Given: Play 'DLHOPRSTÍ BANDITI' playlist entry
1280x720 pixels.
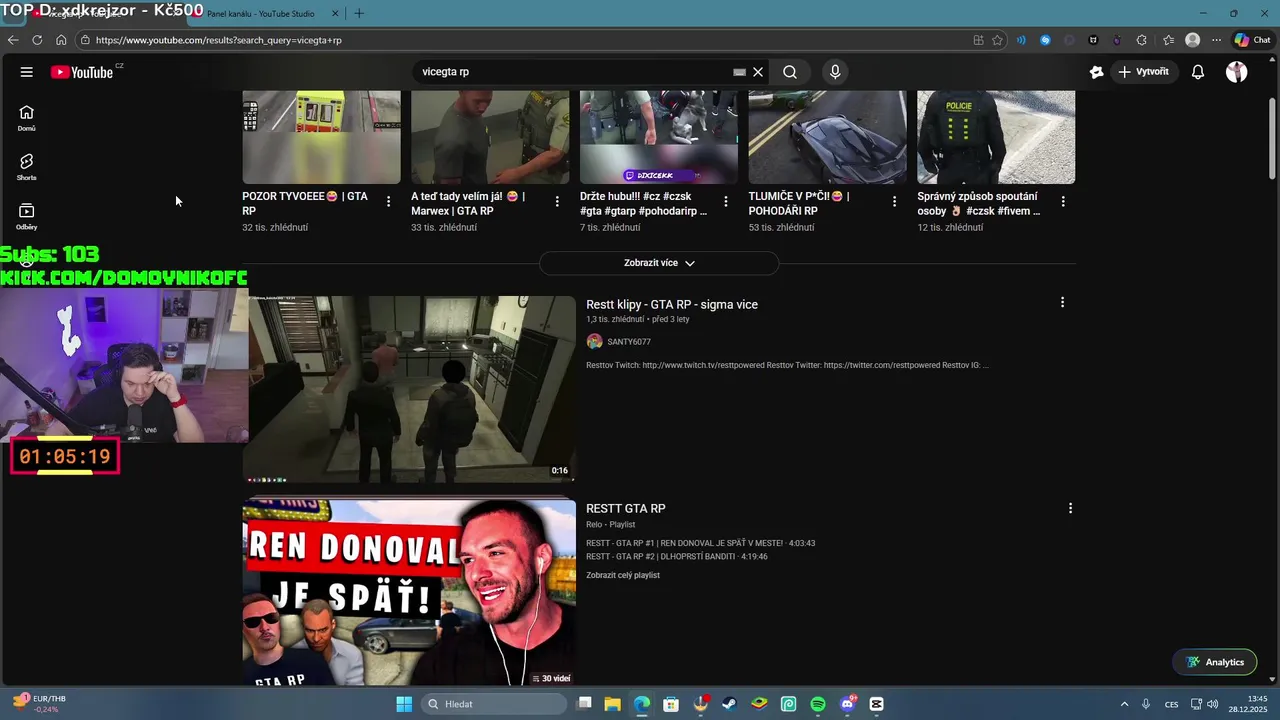Looking at the screenshot, I should 677,556.
